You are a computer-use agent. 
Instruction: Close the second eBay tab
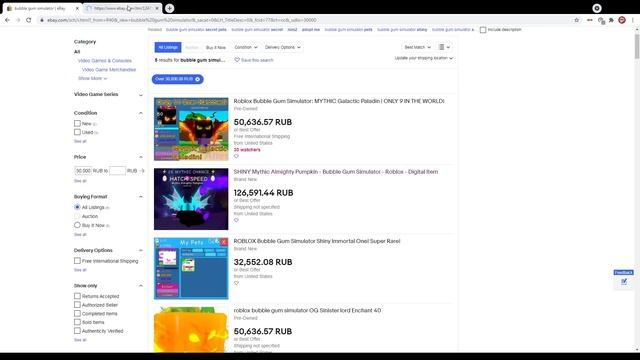point(157,8)
